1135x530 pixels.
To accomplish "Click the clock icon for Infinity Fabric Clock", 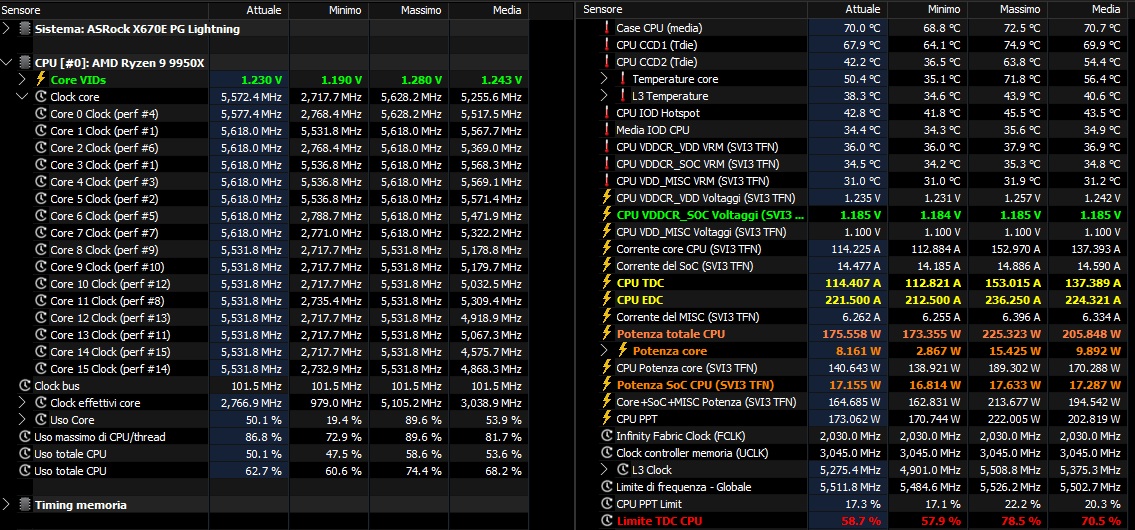I will tap(607, 436).
